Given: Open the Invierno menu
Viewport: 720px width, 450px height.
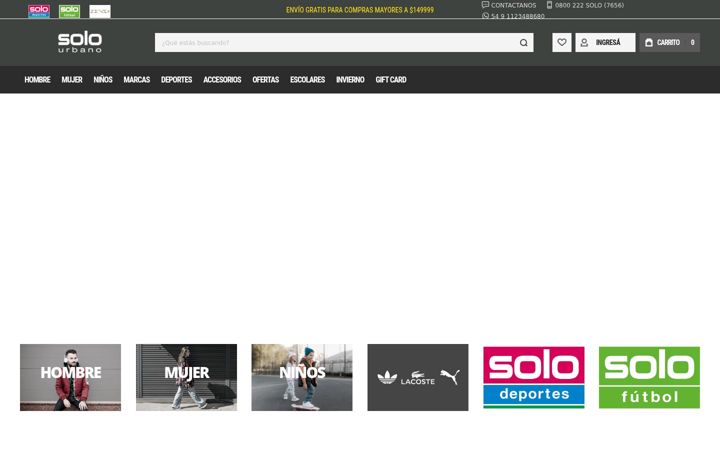Looking at the screenshot, I should pyautogui.click(x=350, y=79).
